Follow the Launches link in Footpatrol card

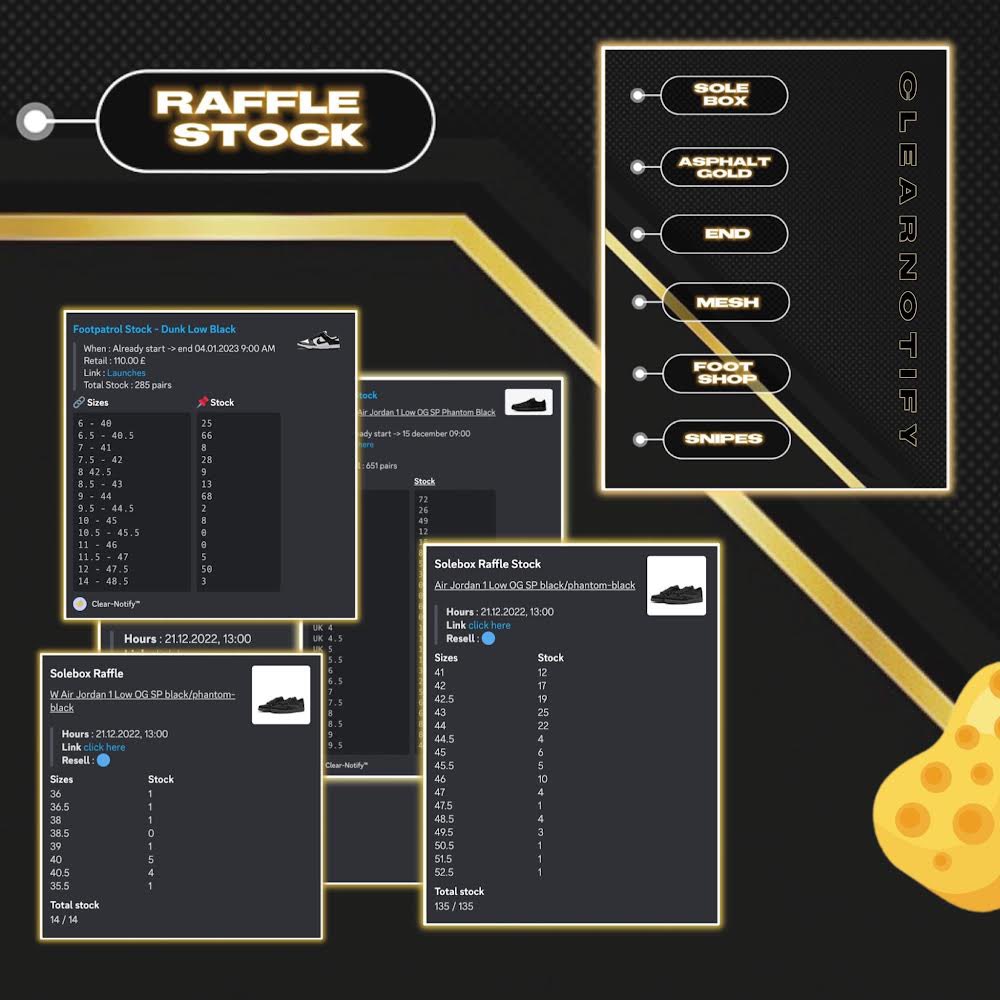126,372
